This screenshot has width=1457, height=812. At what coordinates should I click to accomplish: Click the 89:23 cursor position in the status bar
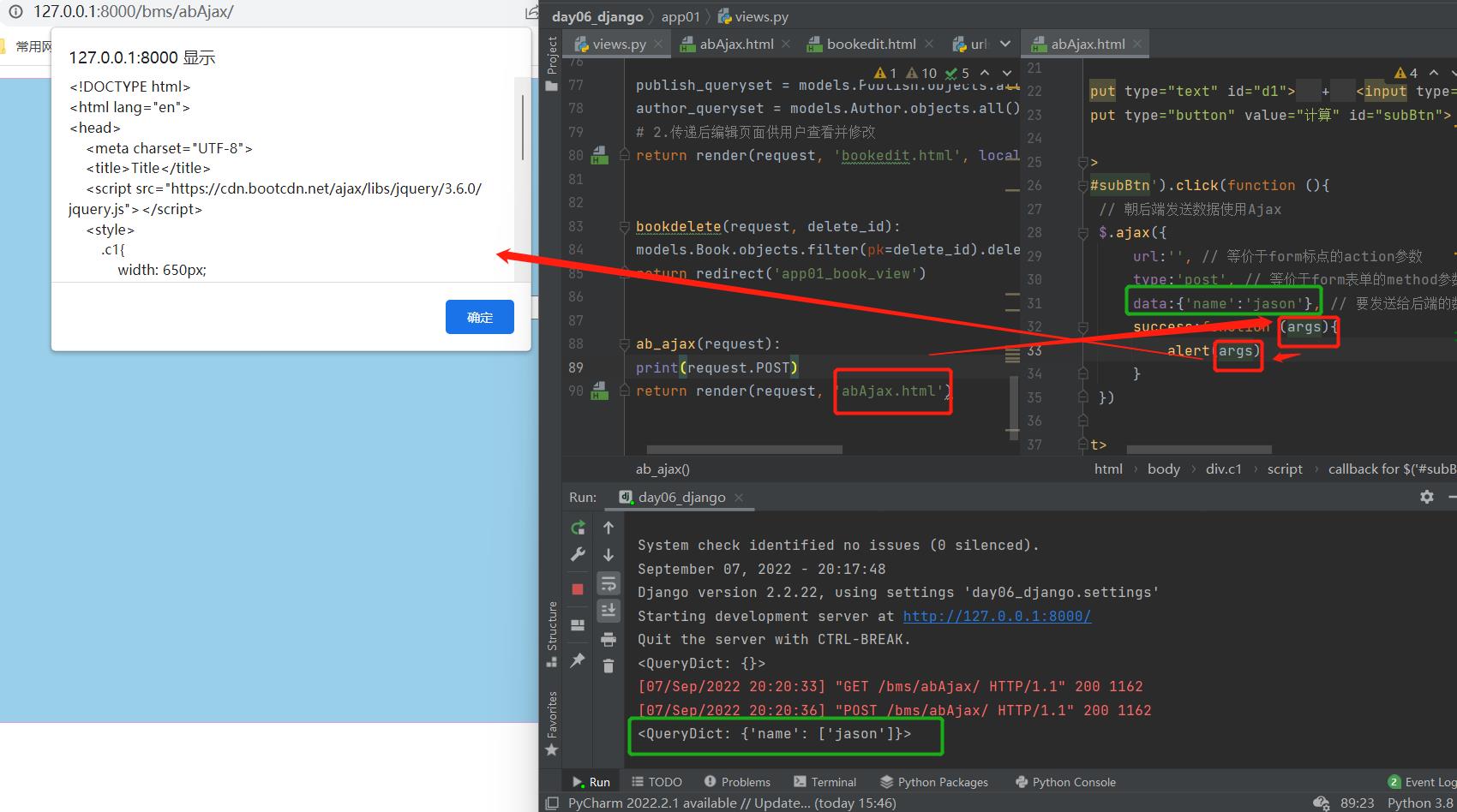coord(1357,803)
